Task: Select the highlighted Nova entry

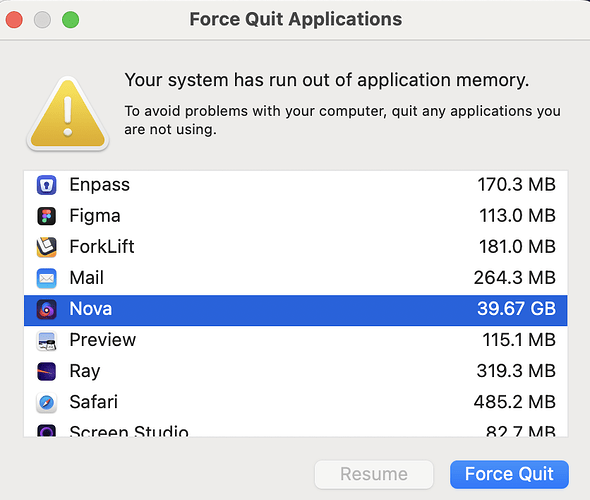Action: tap(295, 310)
